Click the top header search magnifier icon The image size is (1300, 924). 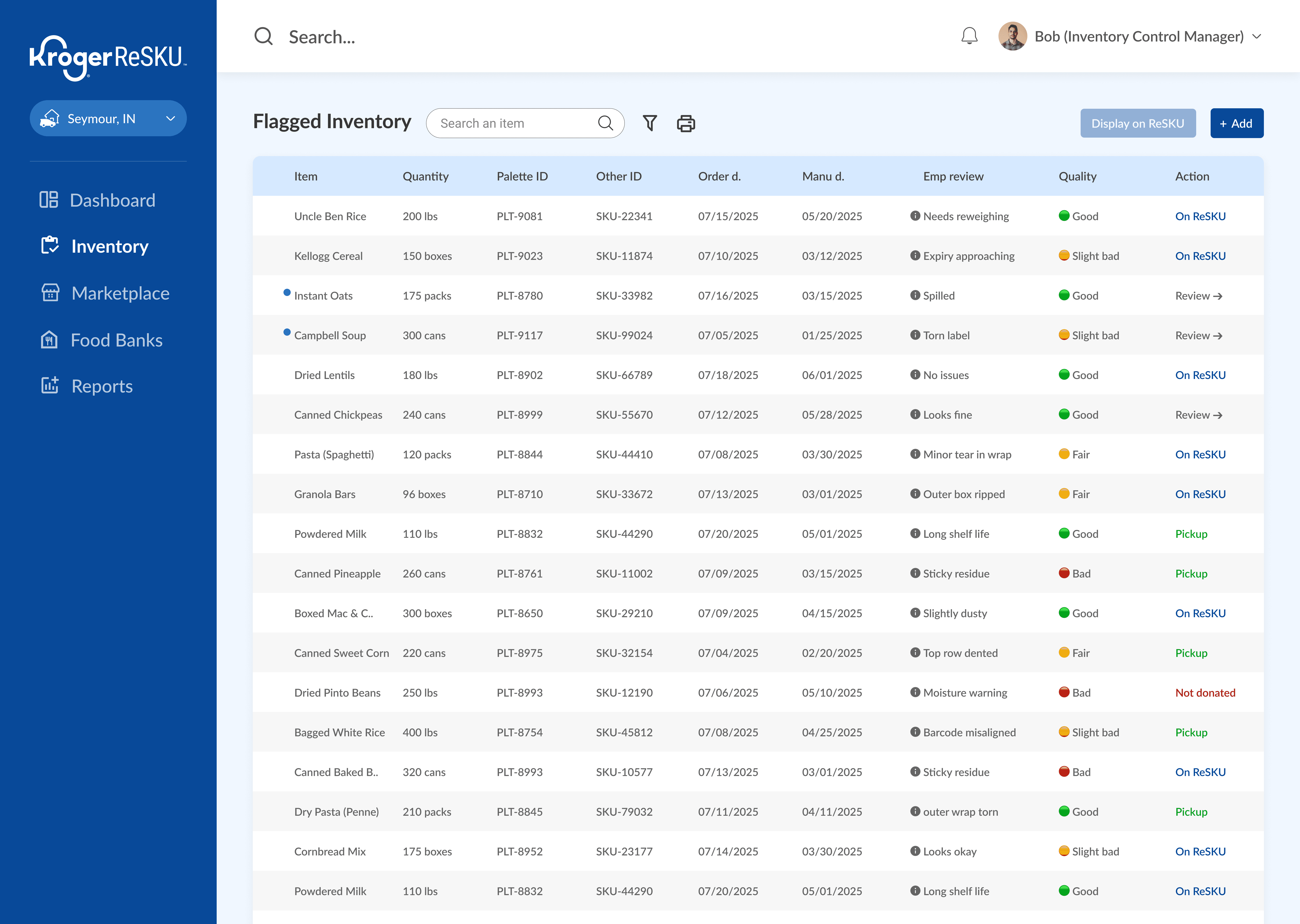[263, 36]
